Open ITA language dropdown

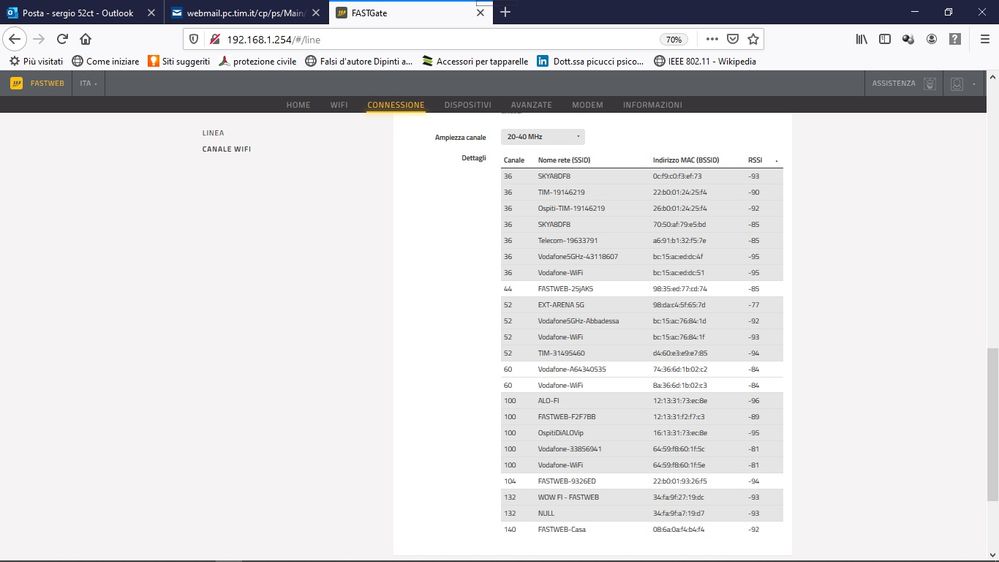click(89, 83)
